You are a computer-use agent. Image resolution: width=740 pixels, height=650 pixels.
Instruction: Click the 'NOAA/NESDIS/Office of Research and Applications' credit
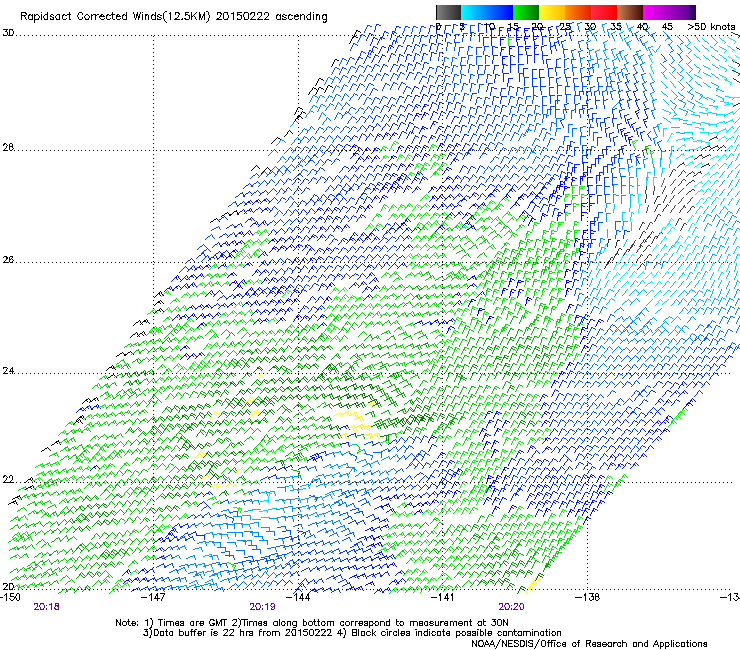point(589,644)
